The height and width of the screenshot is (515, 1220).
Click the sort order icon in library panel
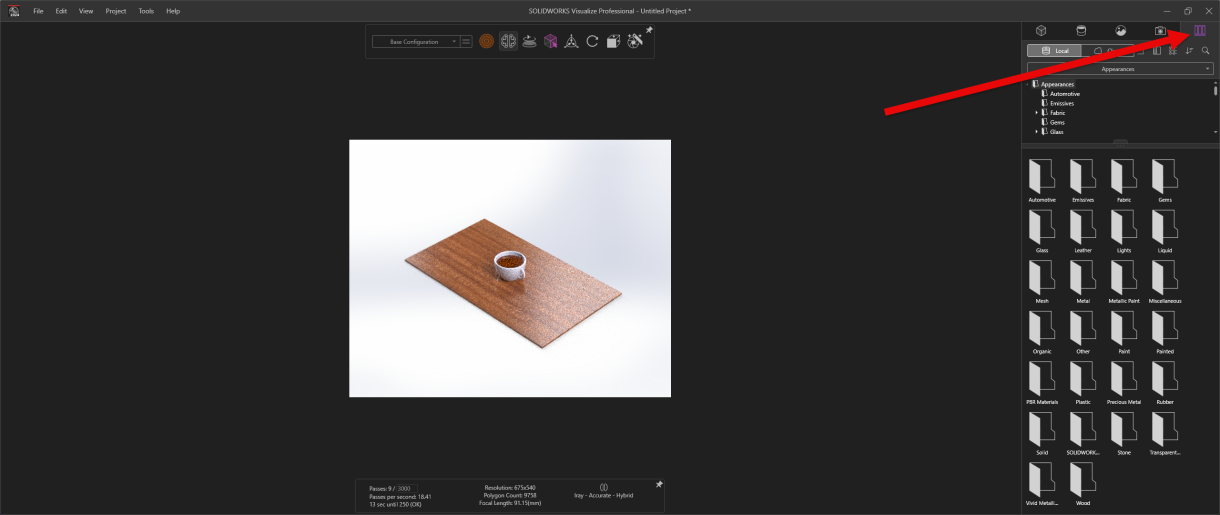[1189, 50]
